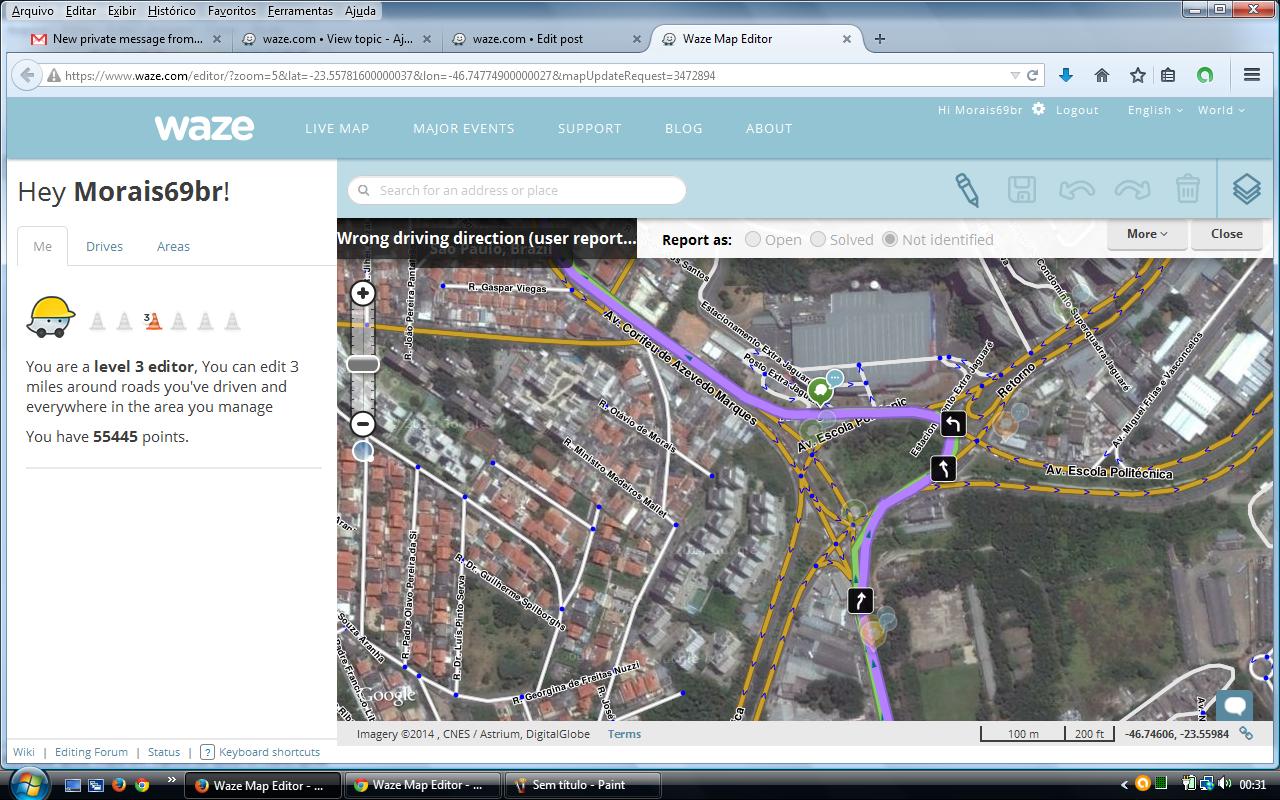Click the save floppy disk icon
This screenshot has width=1280, height=800.
click(1021, 189)
